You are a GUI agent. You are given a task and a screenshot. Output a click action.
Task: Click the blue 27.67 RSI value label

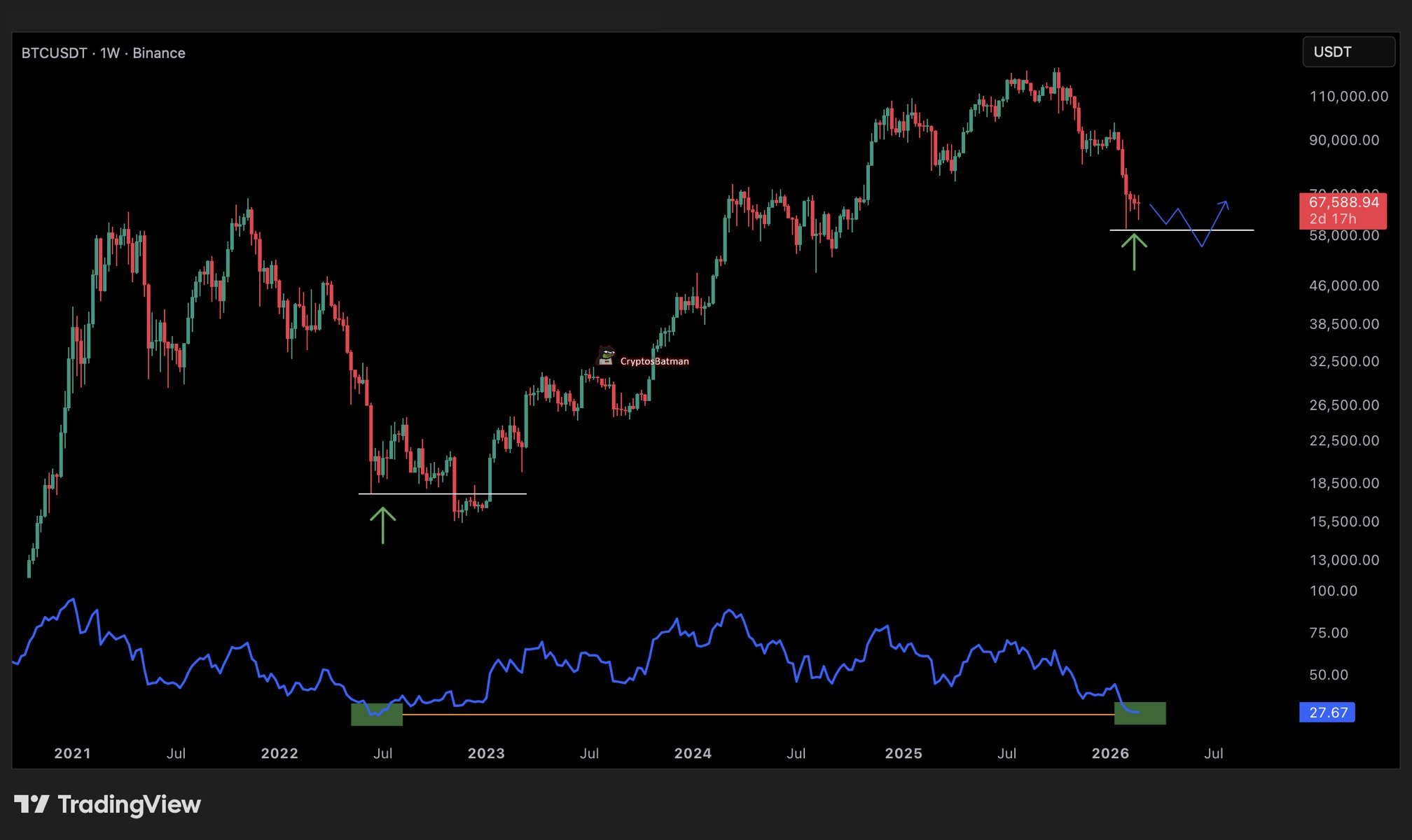point(1327,713)
